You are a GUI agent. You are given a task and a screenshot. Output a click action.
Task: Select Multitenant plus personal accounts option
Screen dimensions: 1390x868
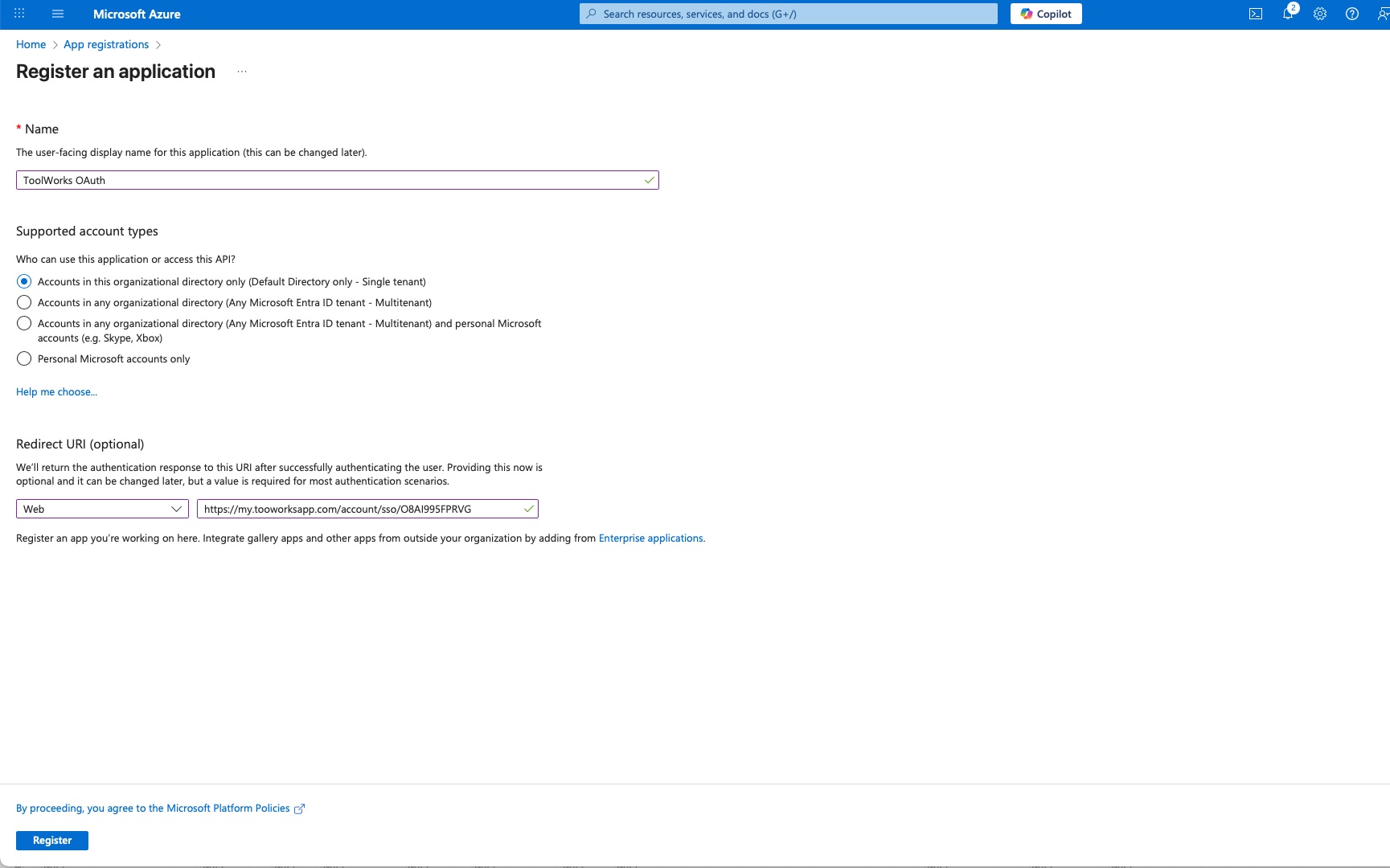24,323
